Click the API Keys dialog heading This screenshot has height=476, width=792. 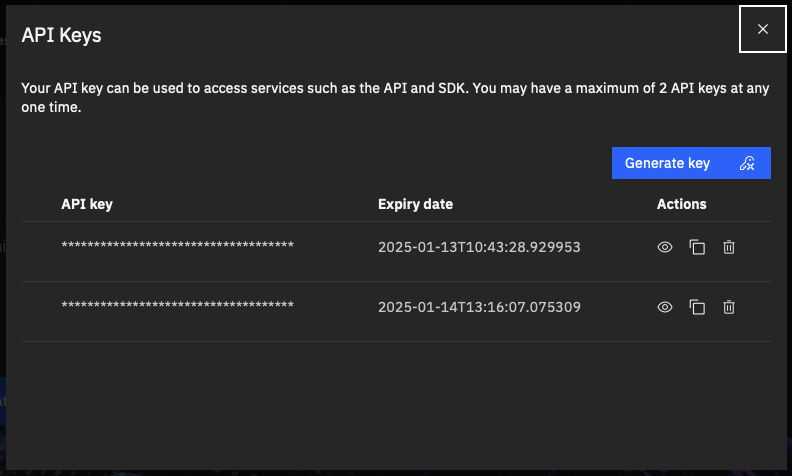tap(62, 36)
